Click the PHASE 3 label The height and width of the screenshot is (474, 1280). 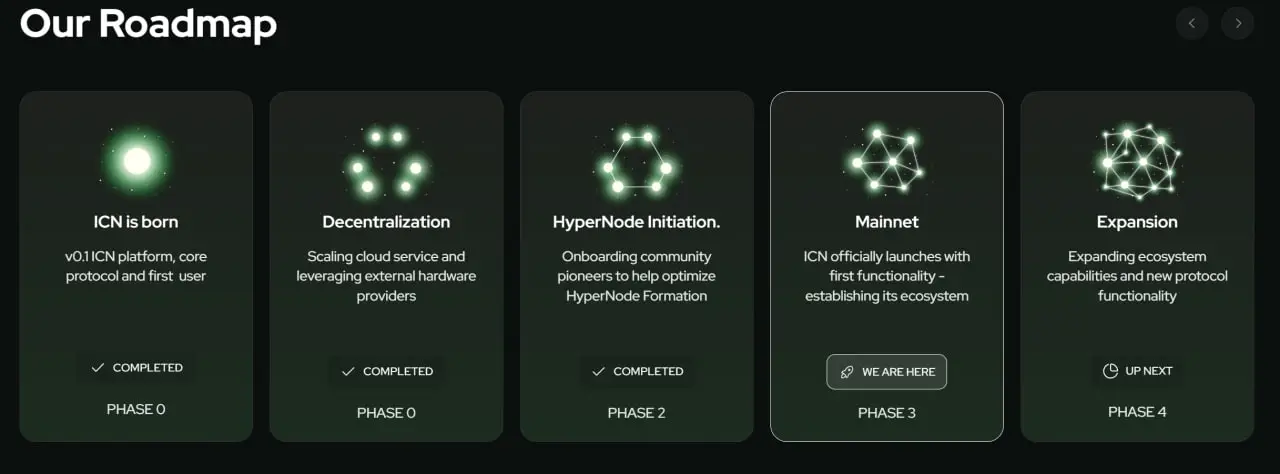887,413
